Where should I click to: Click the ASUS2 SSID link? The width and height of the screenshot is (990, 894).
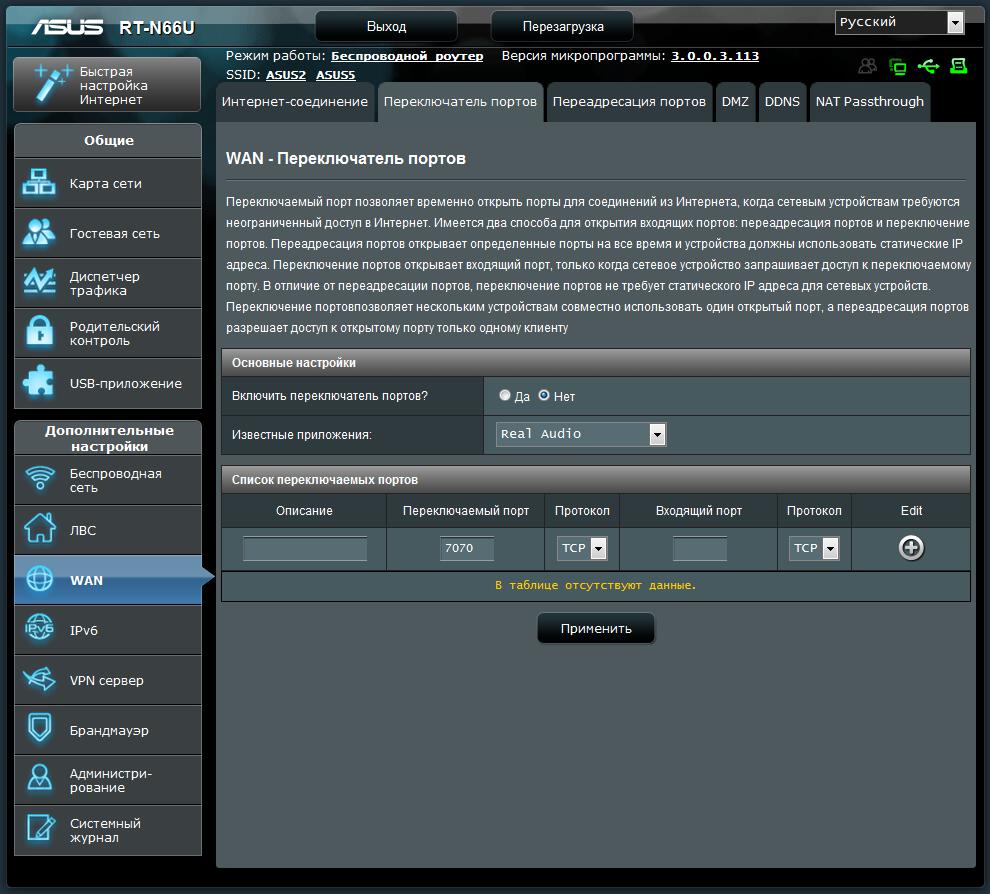(x=285, y=75)
